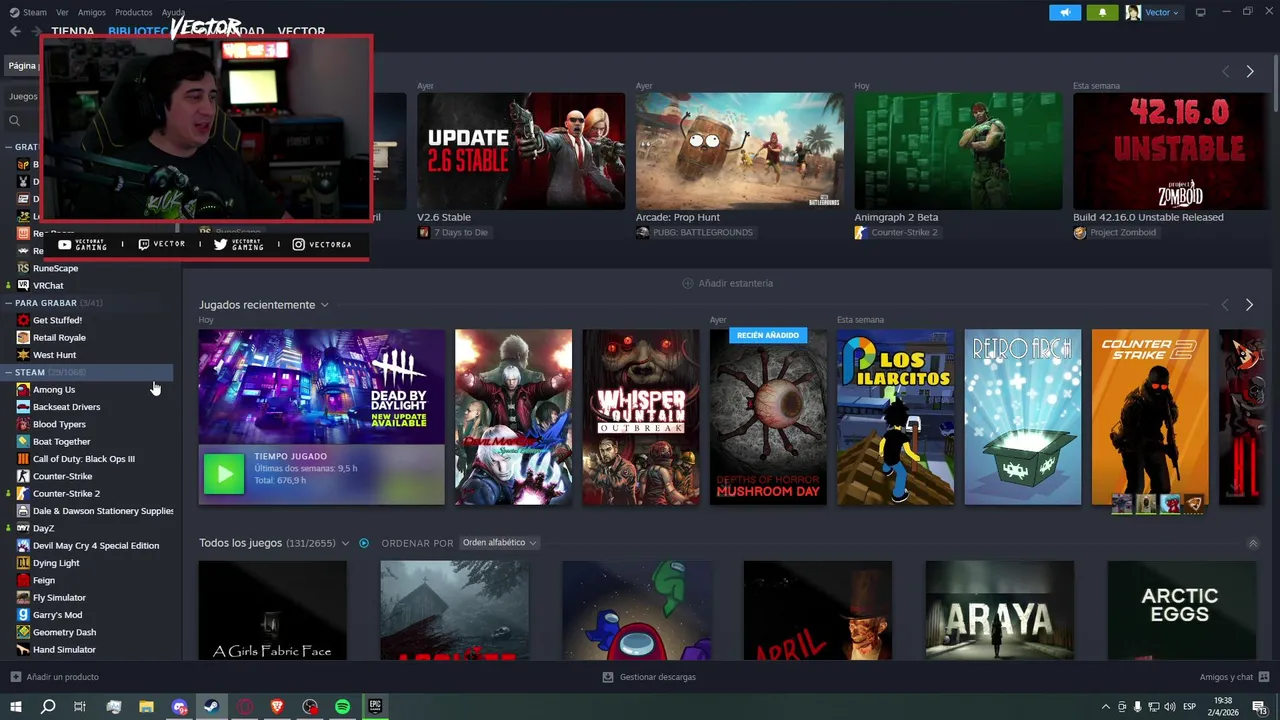Click the Backseat Drivers sidebar icon
Viewport: 1280px width, 720px height.
click(x=23, y=407)
